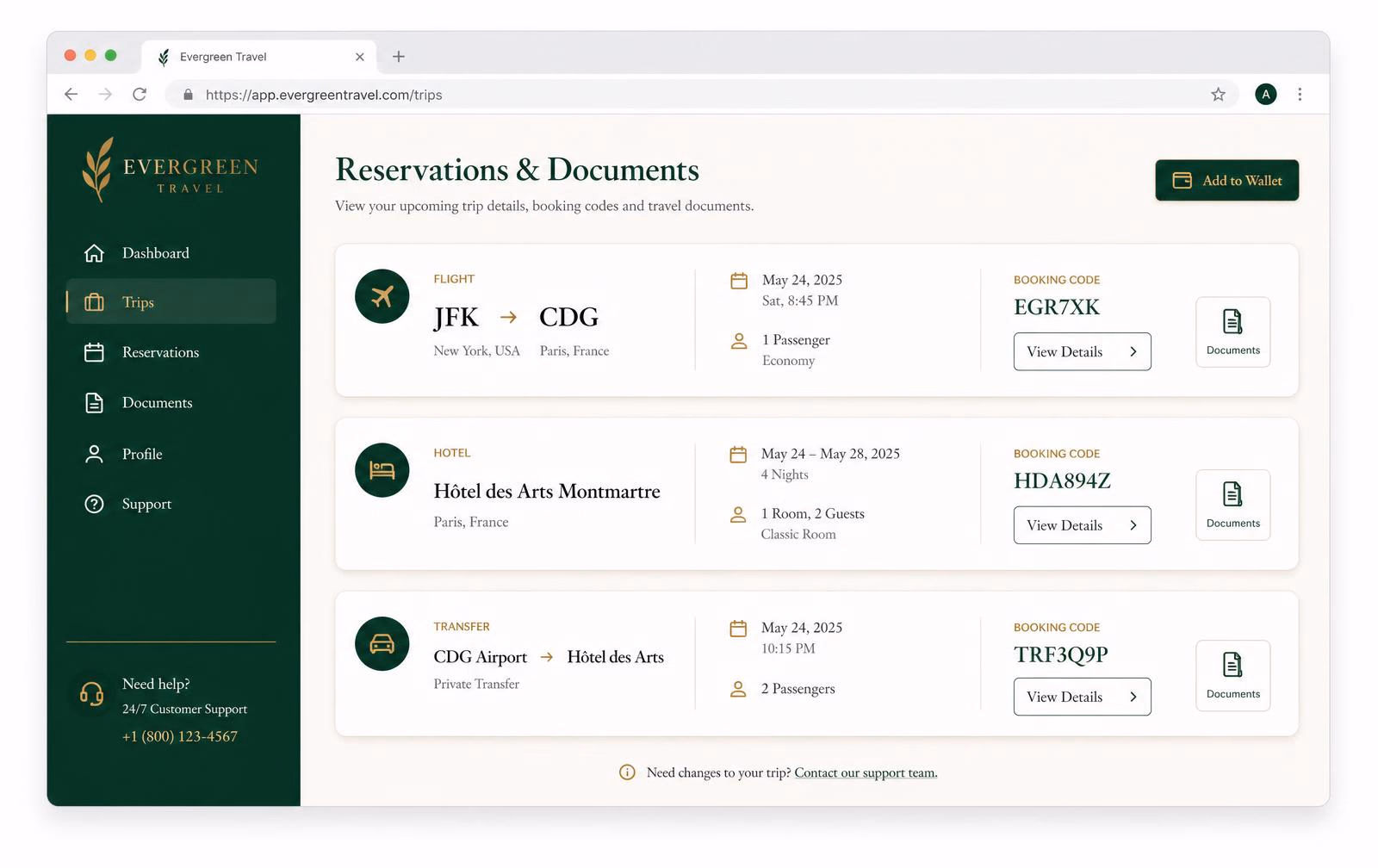
Task: Reload the page in the browser
Action: coord(140,95)
